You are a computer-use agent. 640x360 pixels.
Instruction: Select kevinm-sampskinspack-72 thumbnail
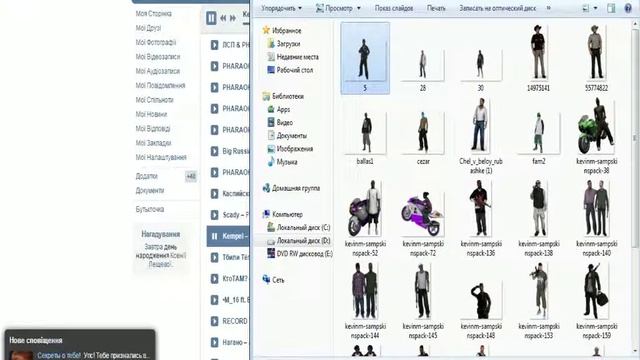423,223
